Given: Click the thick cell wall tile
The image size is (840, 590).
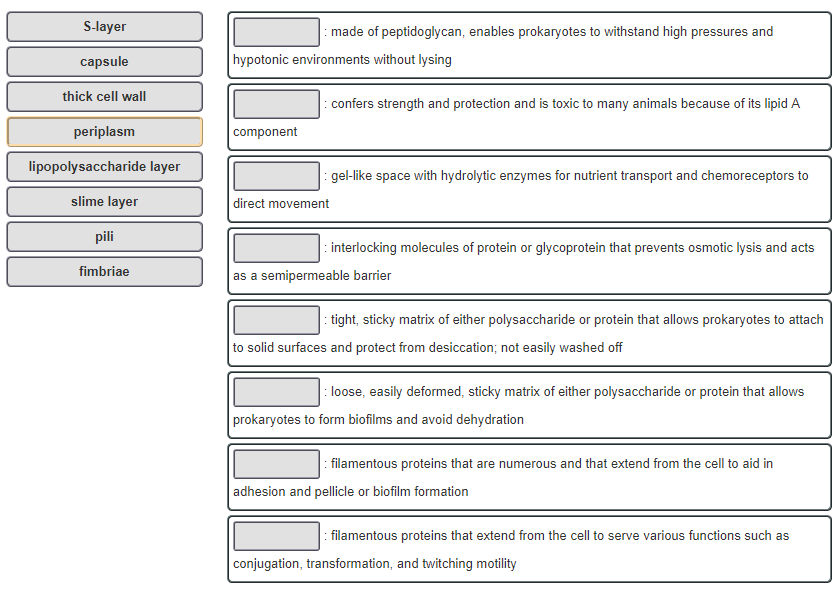Looking at the screenshot, I should pyautogui.click(x=104, y=97).
